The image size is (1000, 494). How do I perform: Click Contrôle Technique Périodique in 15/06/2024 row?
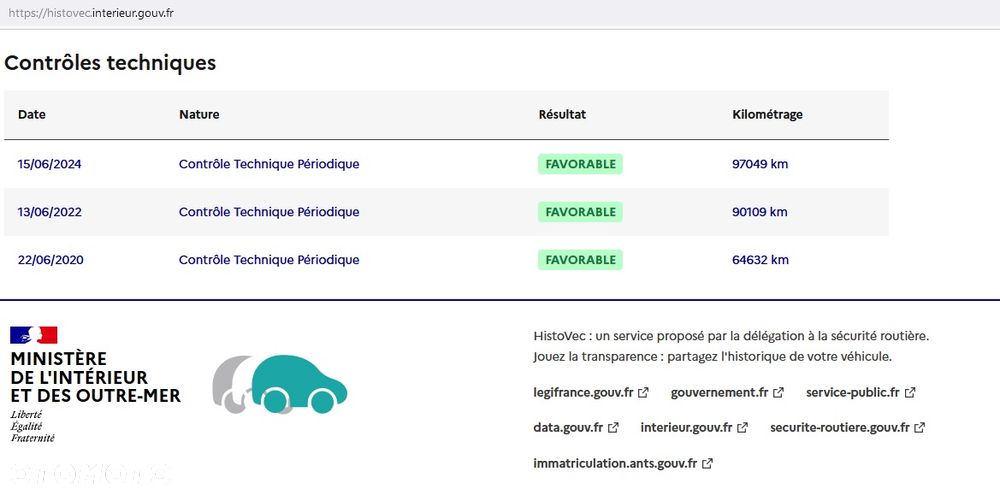pos(269,164)
